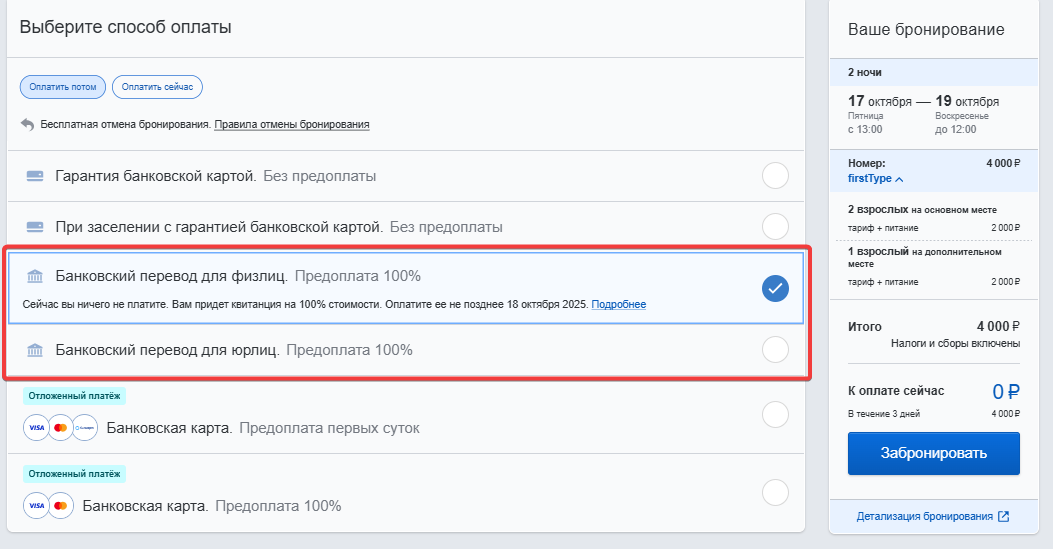
Task: Open 'Правила отмены бронирования' link
Action: (291, 124)
